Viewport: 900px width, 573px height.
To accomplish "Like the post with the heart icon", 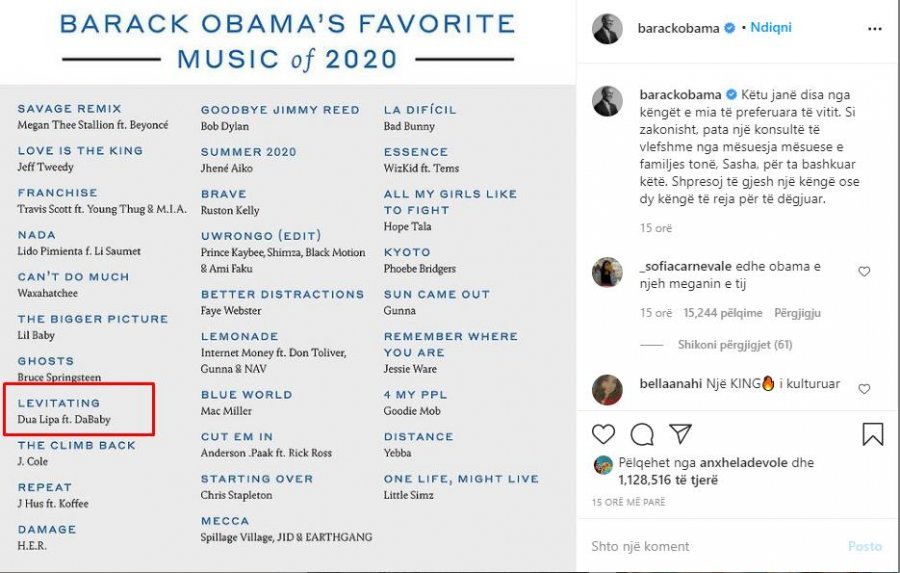I will pos(603,434).
